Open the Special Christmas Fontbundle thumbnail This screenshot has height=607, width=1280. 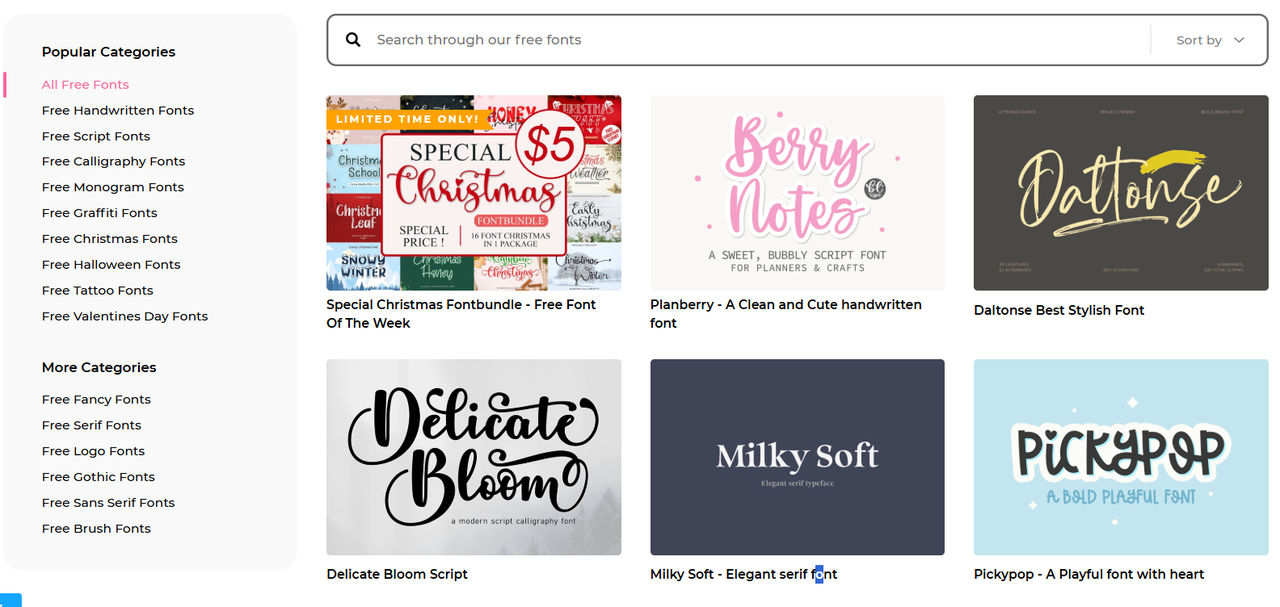[473, 192]
